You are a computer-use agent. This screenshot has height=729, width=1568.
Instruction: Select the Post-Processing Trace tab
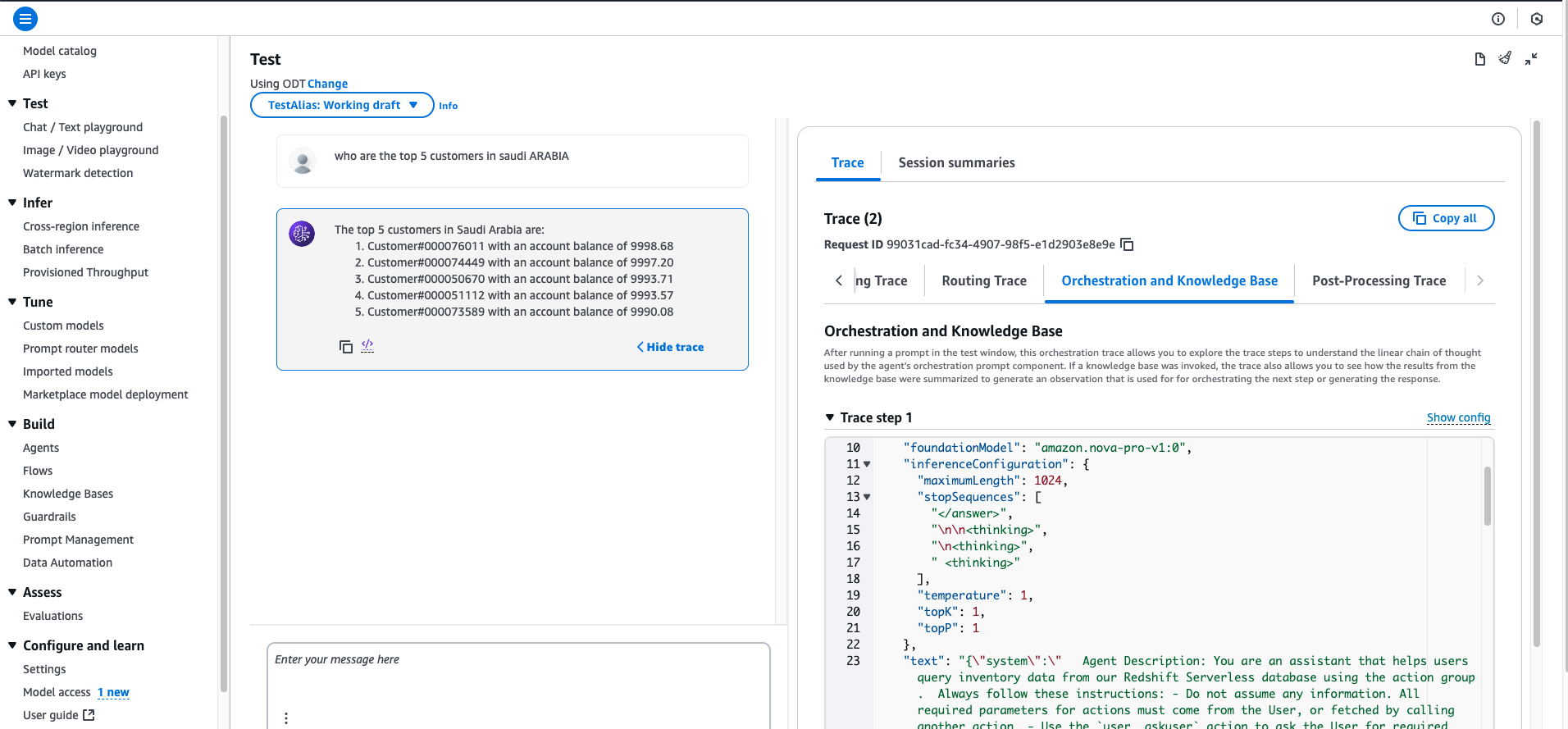(x=1379, y=280)
